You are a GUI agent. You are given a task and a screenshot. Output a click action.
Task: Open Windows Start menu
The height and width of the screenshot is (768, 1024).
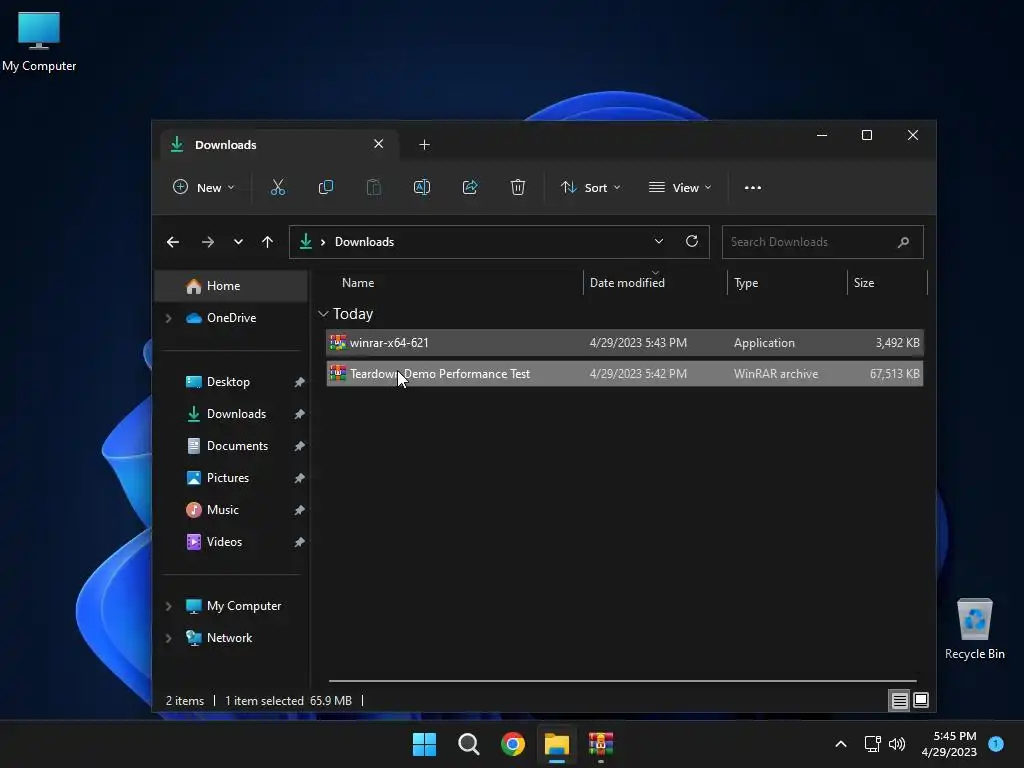[424, 744]
